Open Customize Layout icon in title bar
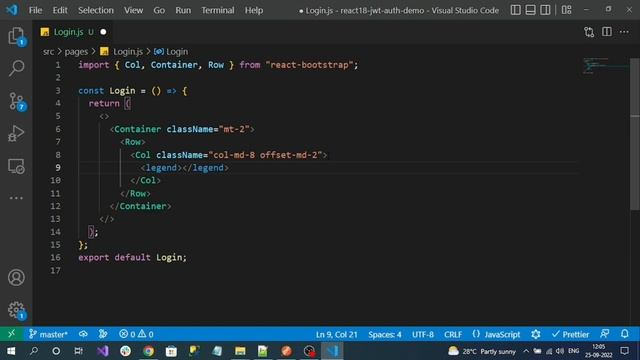Screen dimensions: 640x360 click(x=567, y=10)
